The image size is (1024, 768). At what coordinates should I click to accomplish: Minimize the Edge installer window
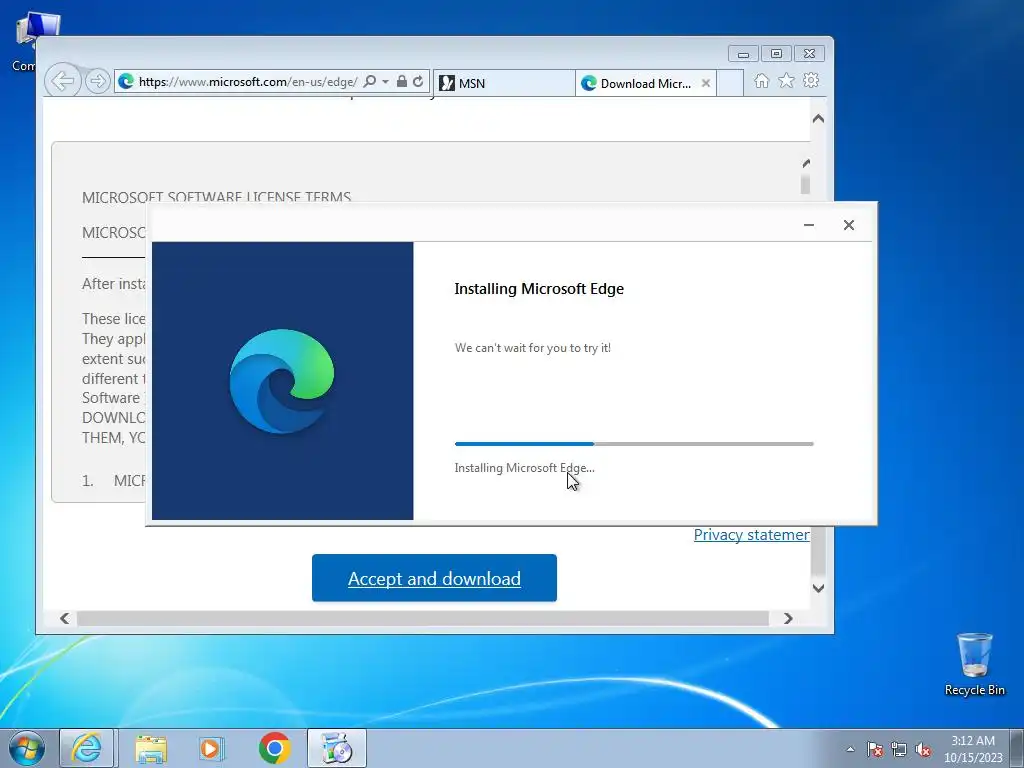click(x=808, y=225)
